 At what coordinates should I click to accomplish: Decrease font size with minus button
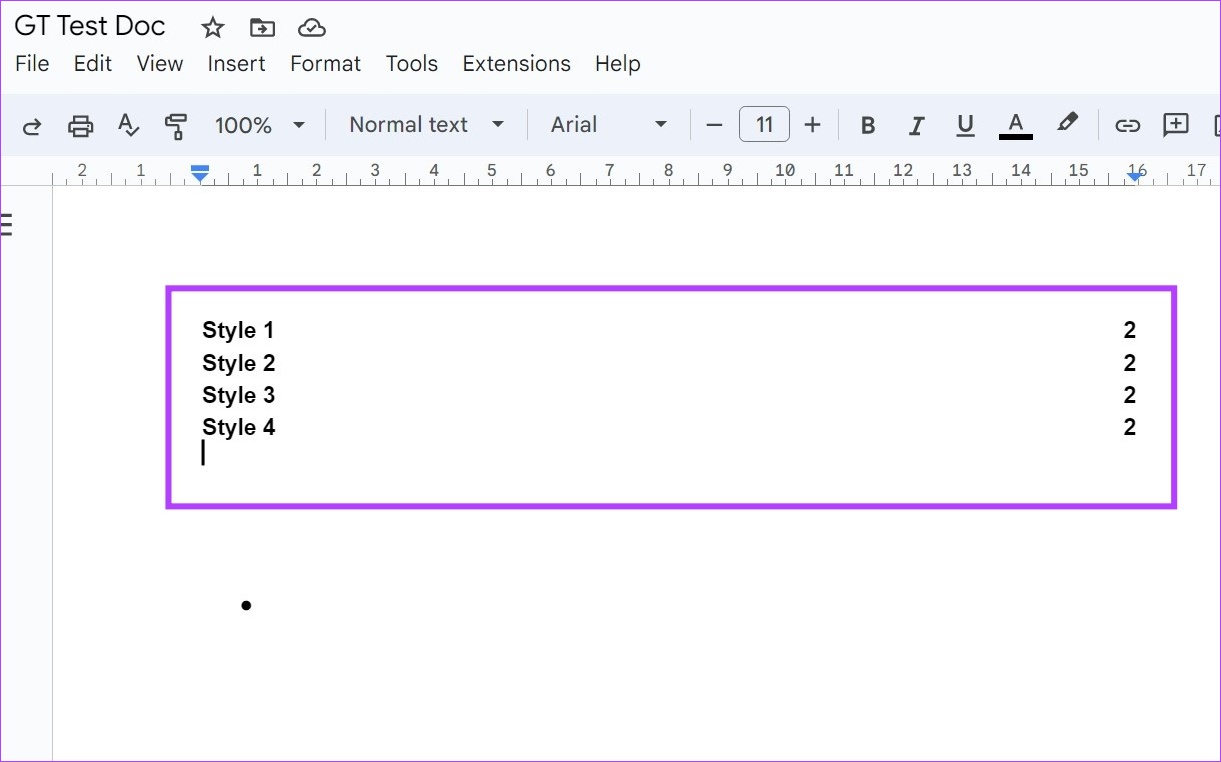[x=714, y=125]
